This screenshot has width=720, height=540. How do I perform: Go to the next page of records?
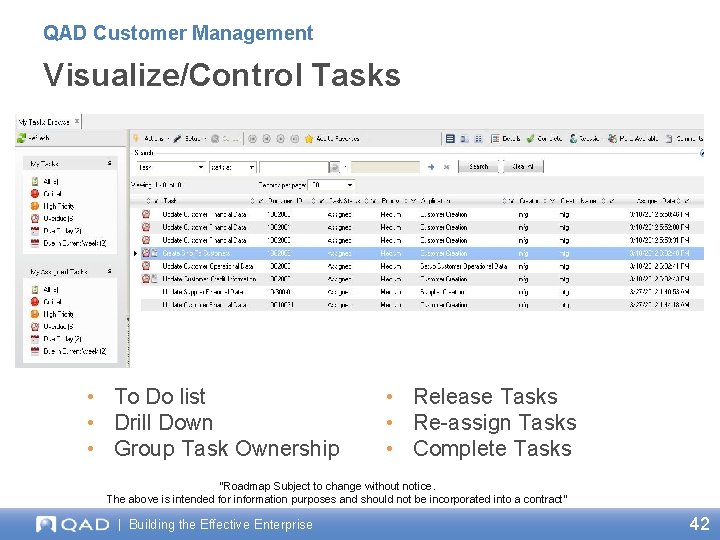point(281,139)
